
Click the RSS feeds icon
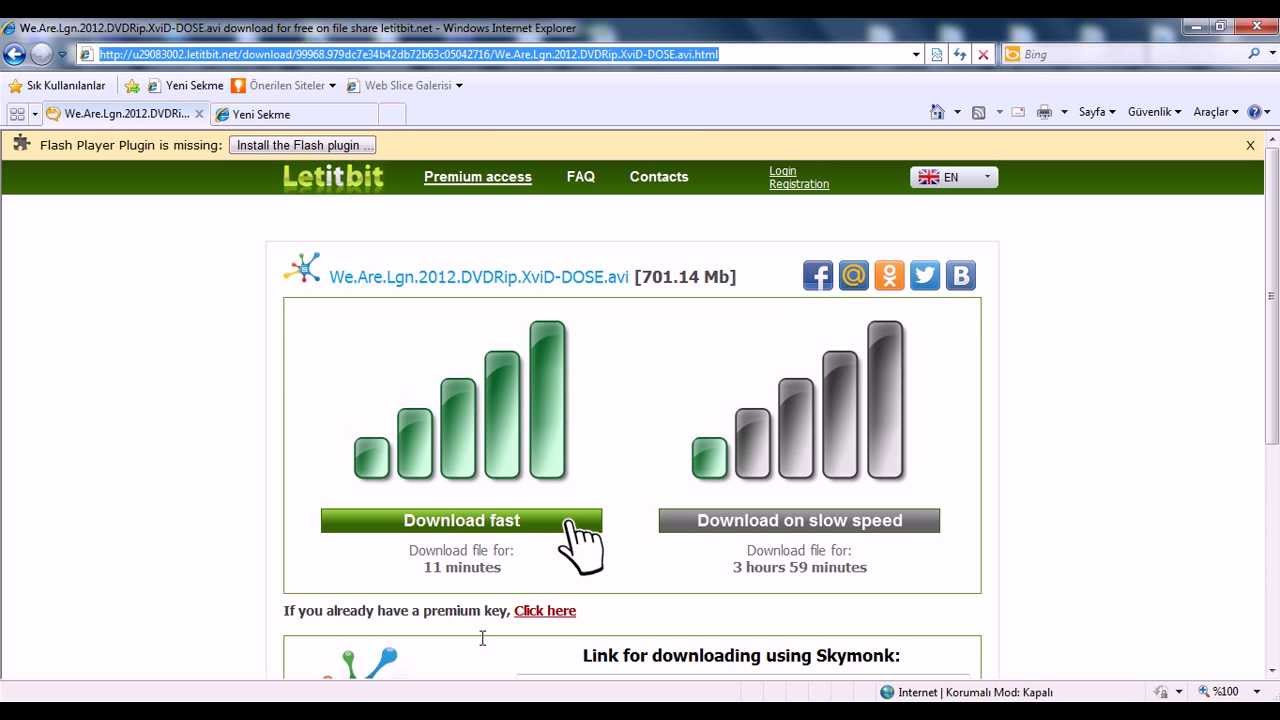[x=979, y=112]
